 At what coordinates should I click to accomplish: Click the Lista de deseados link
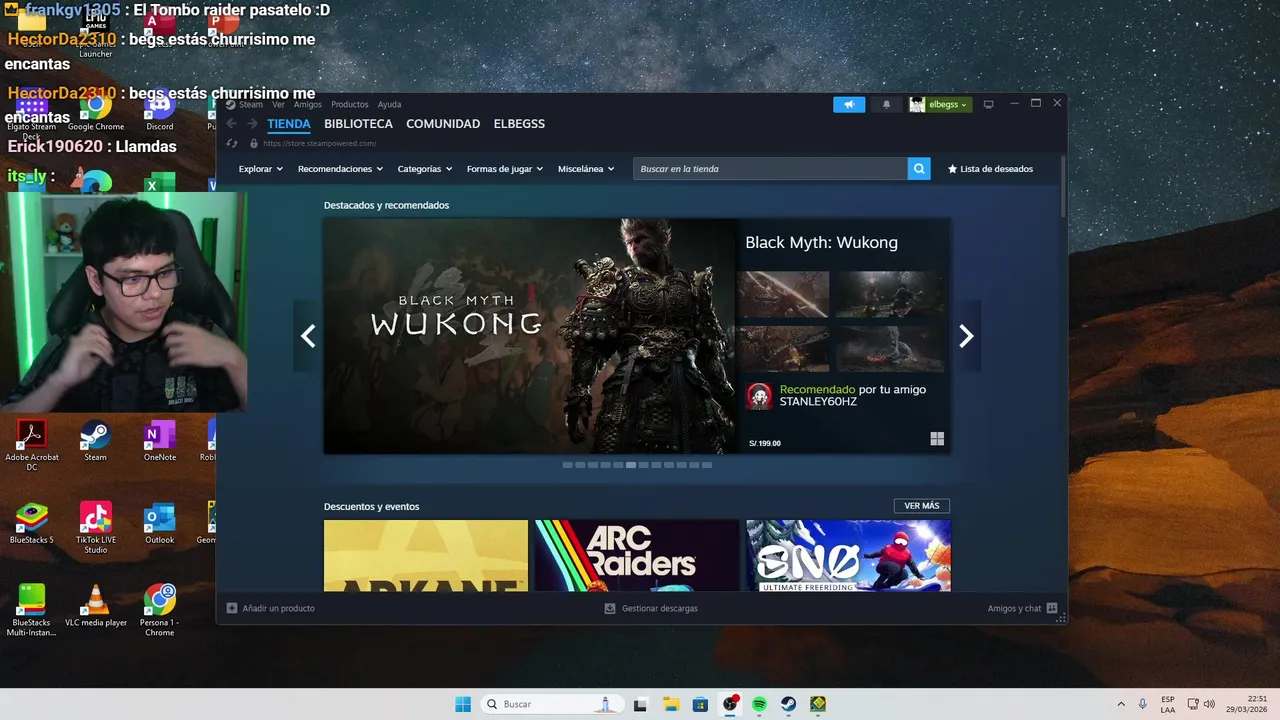coord(991,169)
